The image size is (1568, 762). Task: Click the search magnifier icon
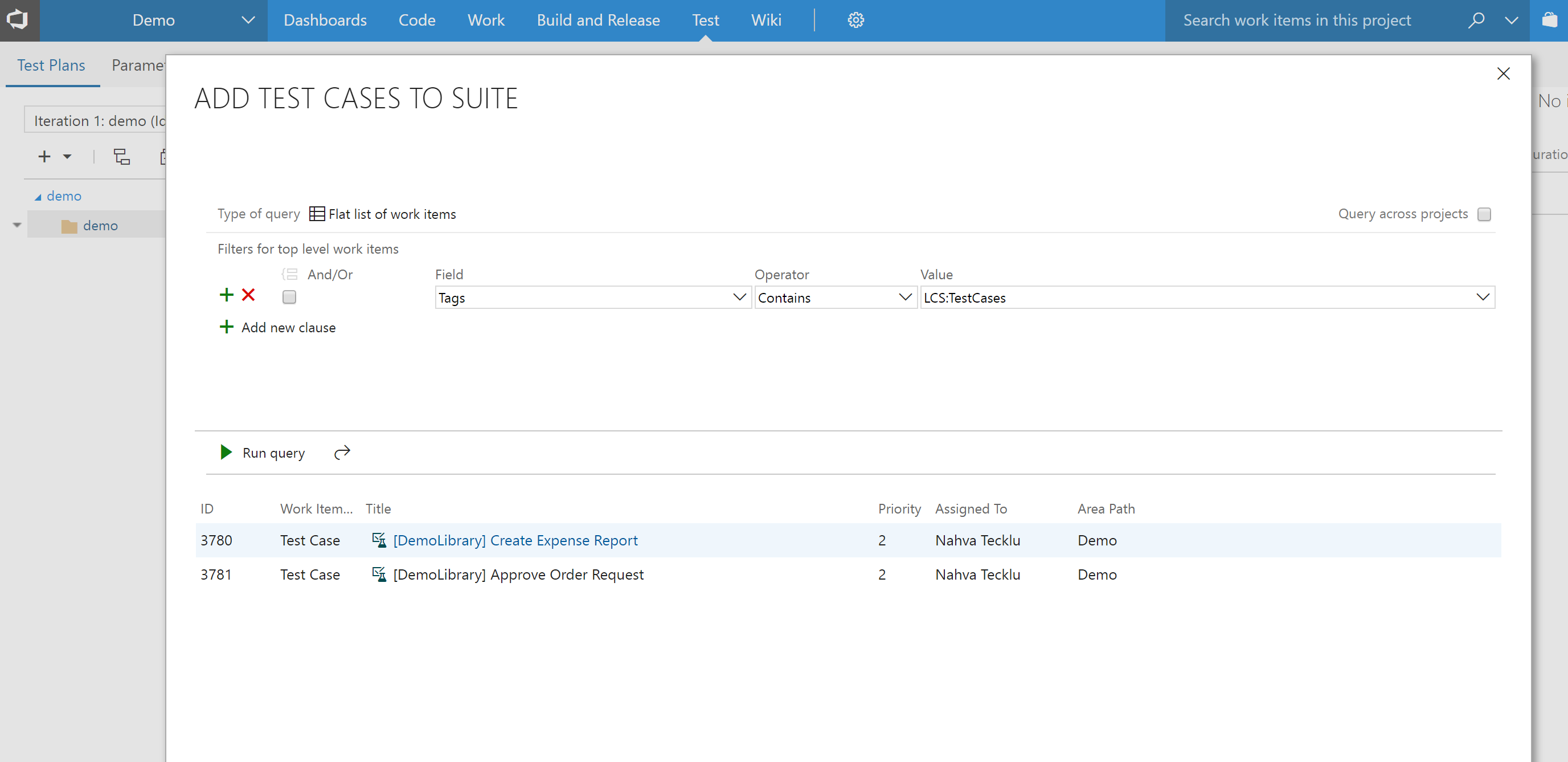click(1476, 20)
